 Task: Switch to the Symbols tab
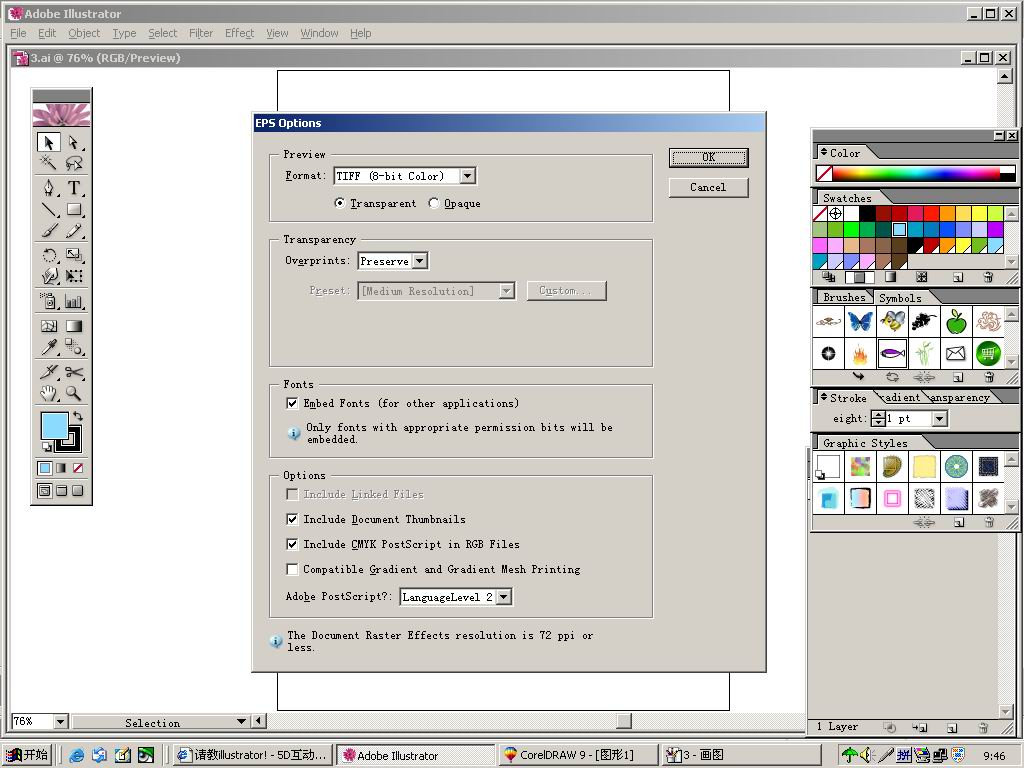coord(900,298)
